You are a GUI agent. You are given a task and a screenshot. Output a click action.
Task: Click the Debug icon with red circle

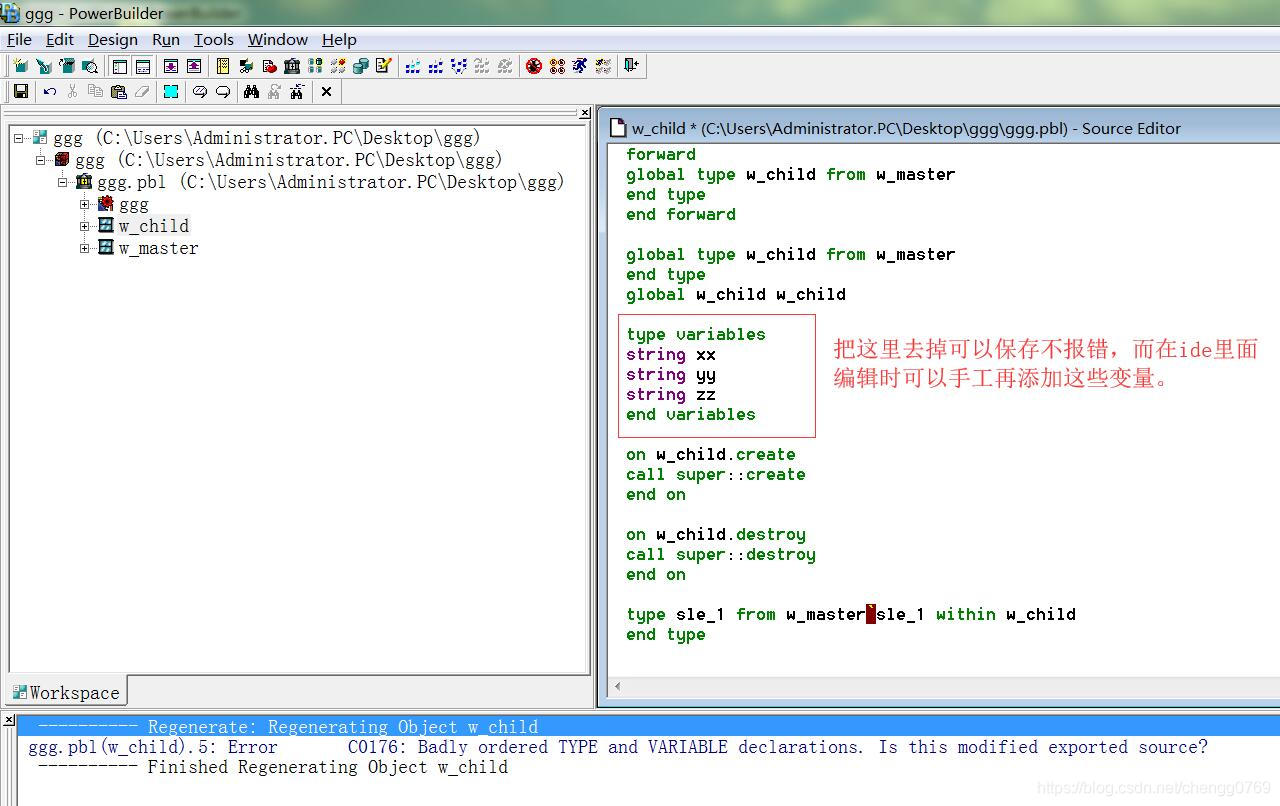pyautogui.click(x=534, y=66)
